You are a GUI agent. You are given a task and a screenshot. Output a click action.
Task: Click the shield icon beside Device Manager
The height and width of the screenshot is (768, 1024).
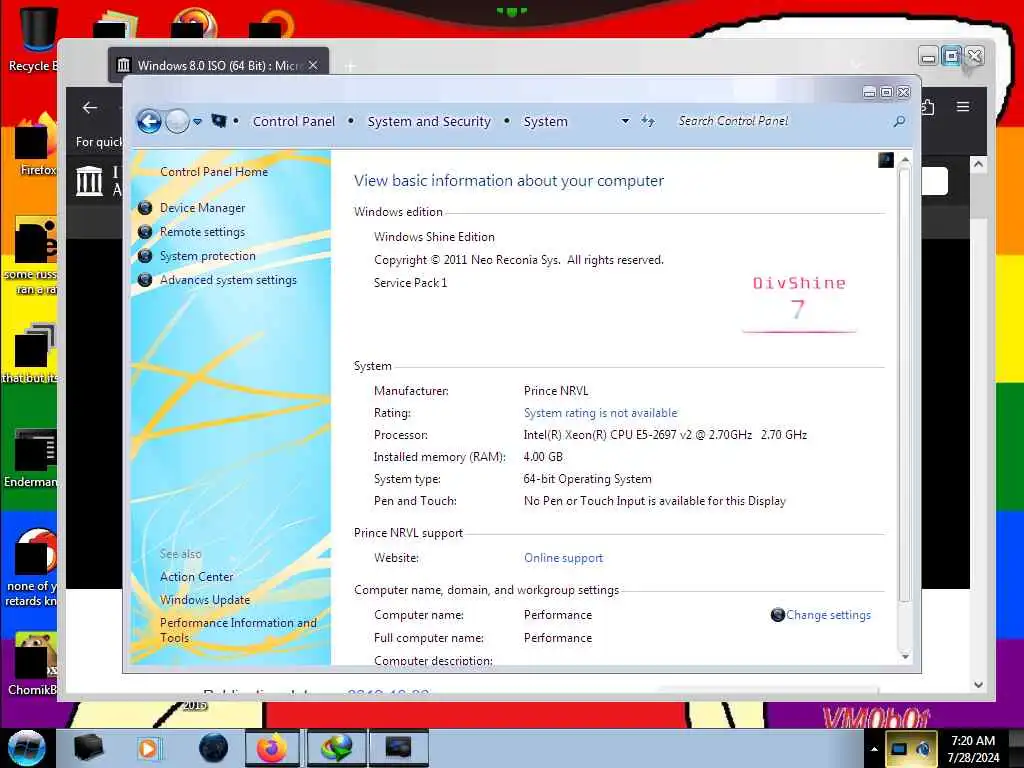tap(145, 208)
